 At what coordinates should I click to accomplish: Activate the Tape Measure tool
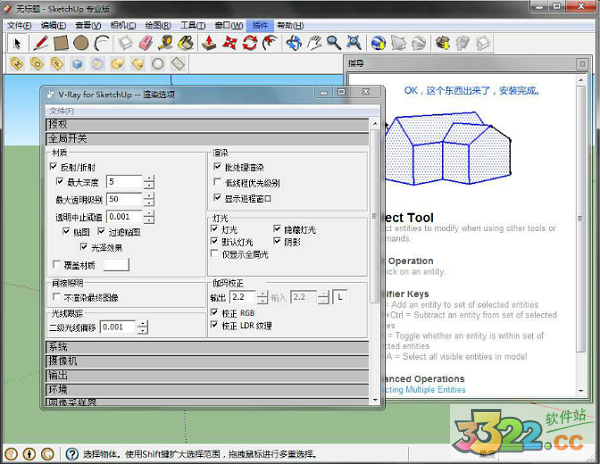[x=166, y=43]
